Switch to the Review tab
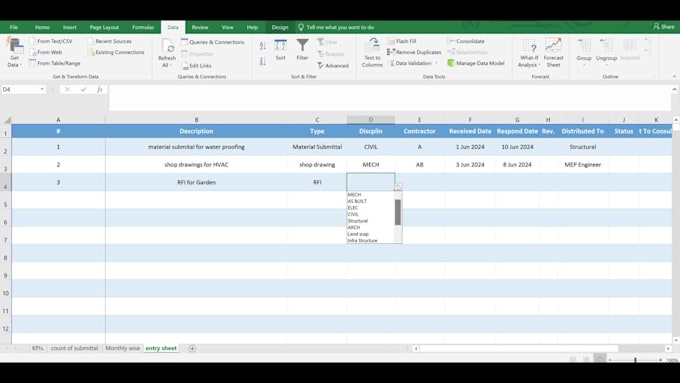The height and width of the screenshot is (383, 680). tap(200, 27)
